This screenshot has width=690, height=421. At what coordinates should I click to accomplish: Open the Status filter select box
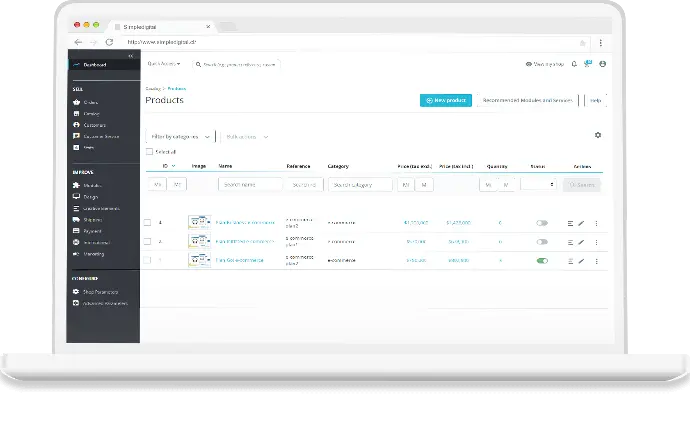[x=538, y=185]
